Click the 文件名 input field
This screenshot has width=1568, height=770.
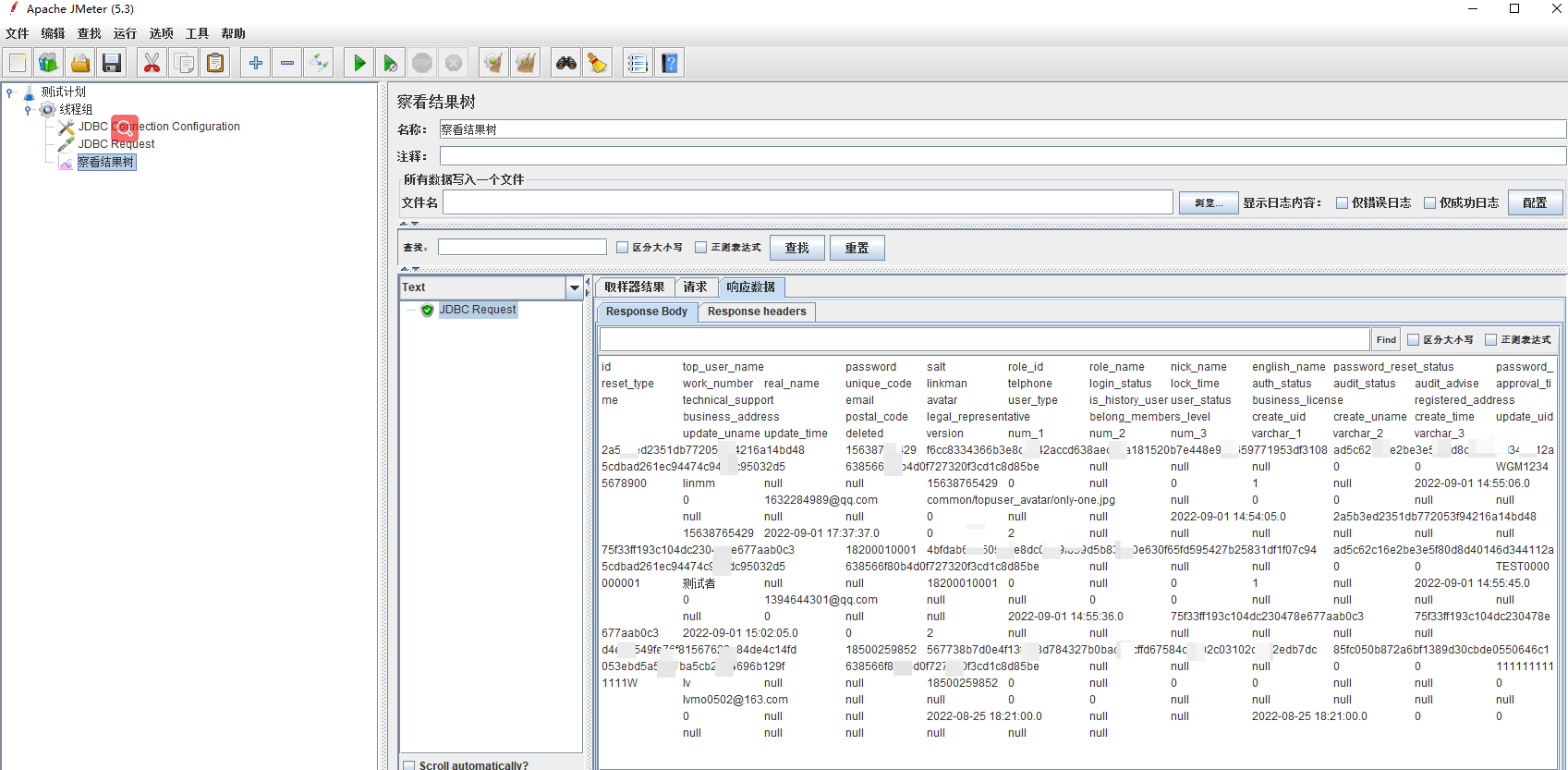(x=807, y=202)
